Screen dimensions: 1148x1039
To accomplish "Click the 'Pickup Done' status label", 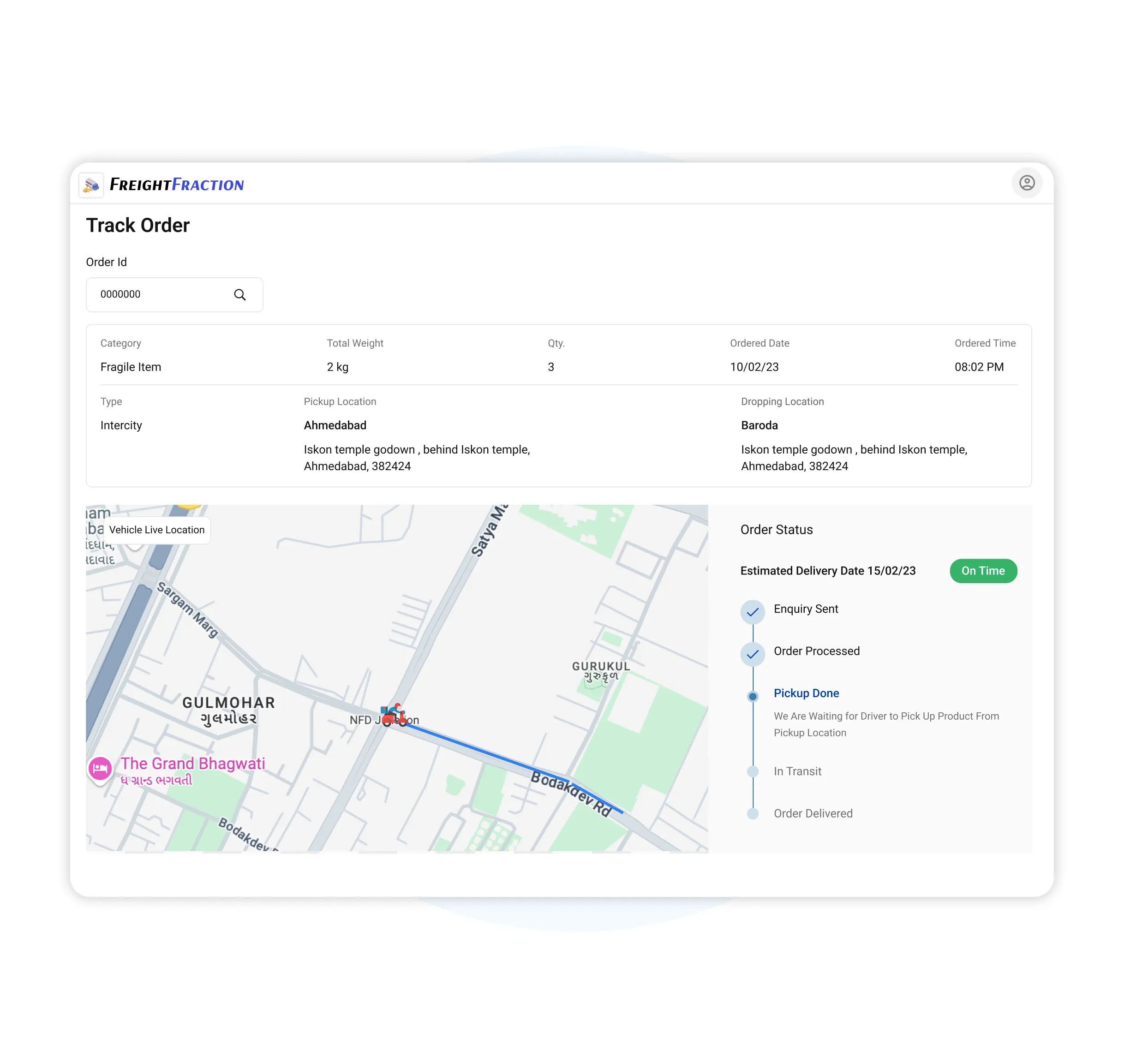I will point(806,693).
